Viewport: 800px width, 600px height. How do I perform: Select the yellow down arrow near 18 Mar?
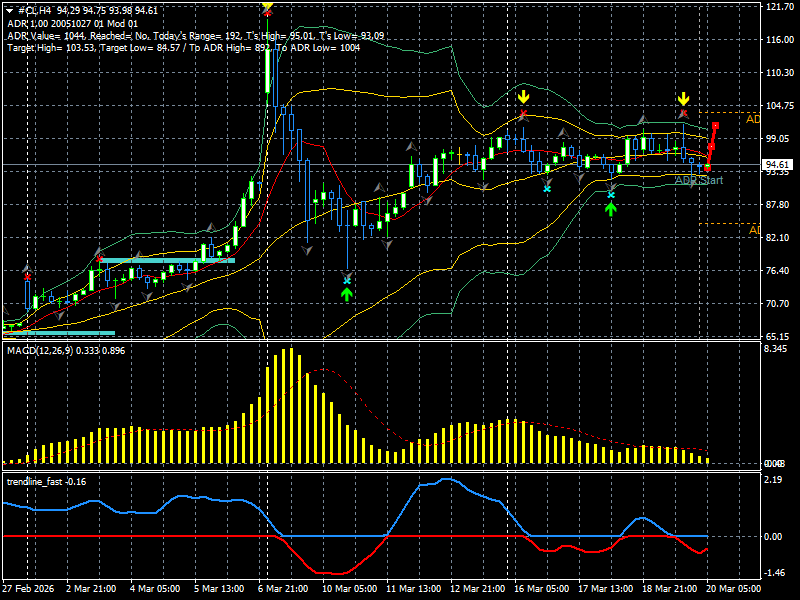(x=684, y=99)
